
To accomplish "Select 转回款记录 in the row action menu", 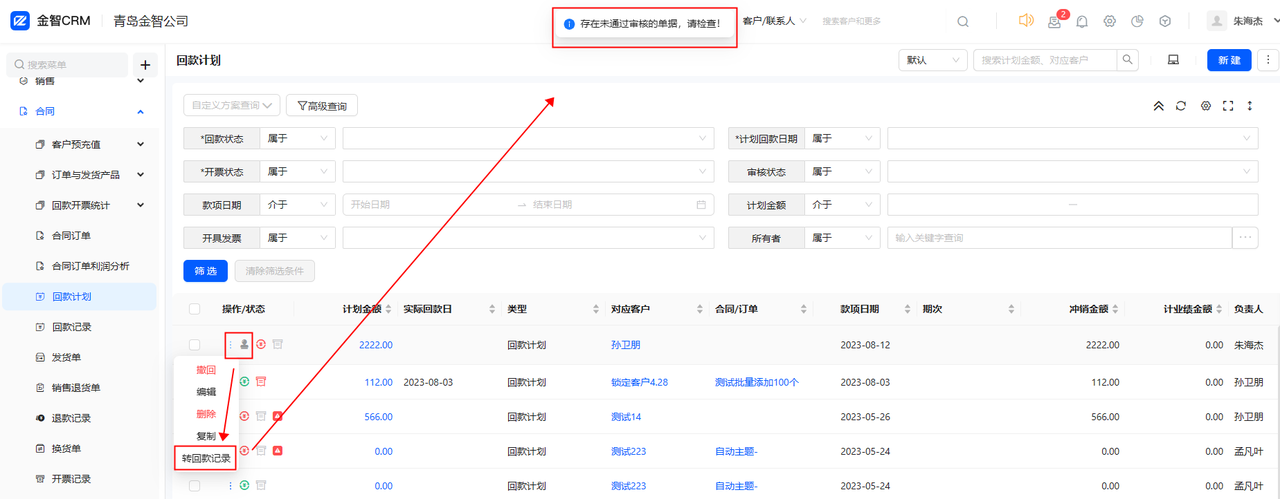I will pos(206,459).
